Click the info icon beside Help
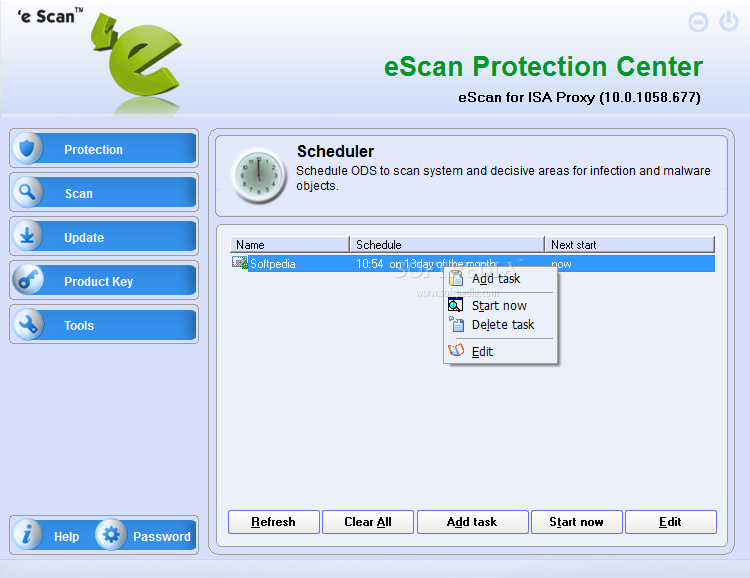 27,534
